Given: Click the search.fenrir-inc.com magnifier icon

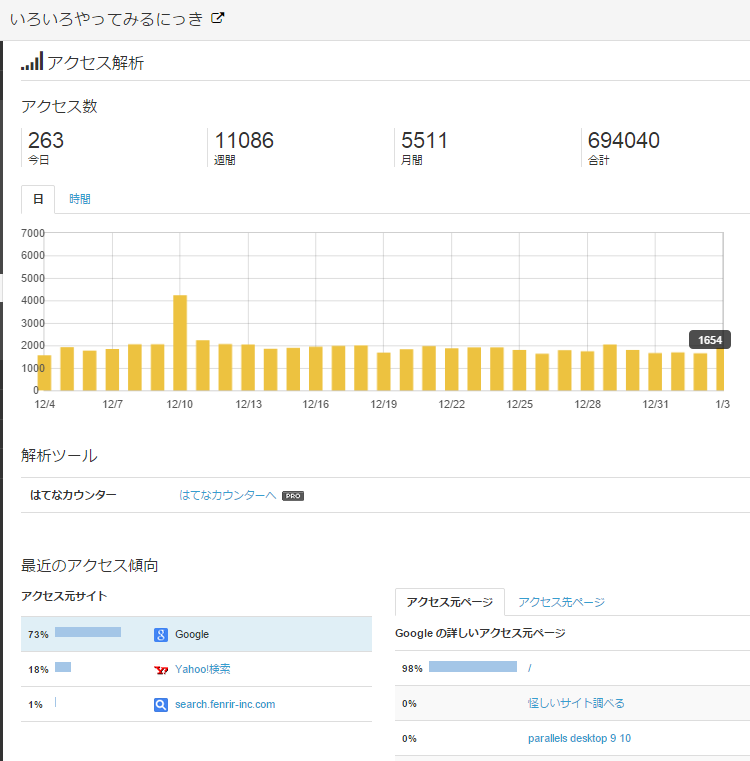Looking at the screenshot, I should pos(161,705).
